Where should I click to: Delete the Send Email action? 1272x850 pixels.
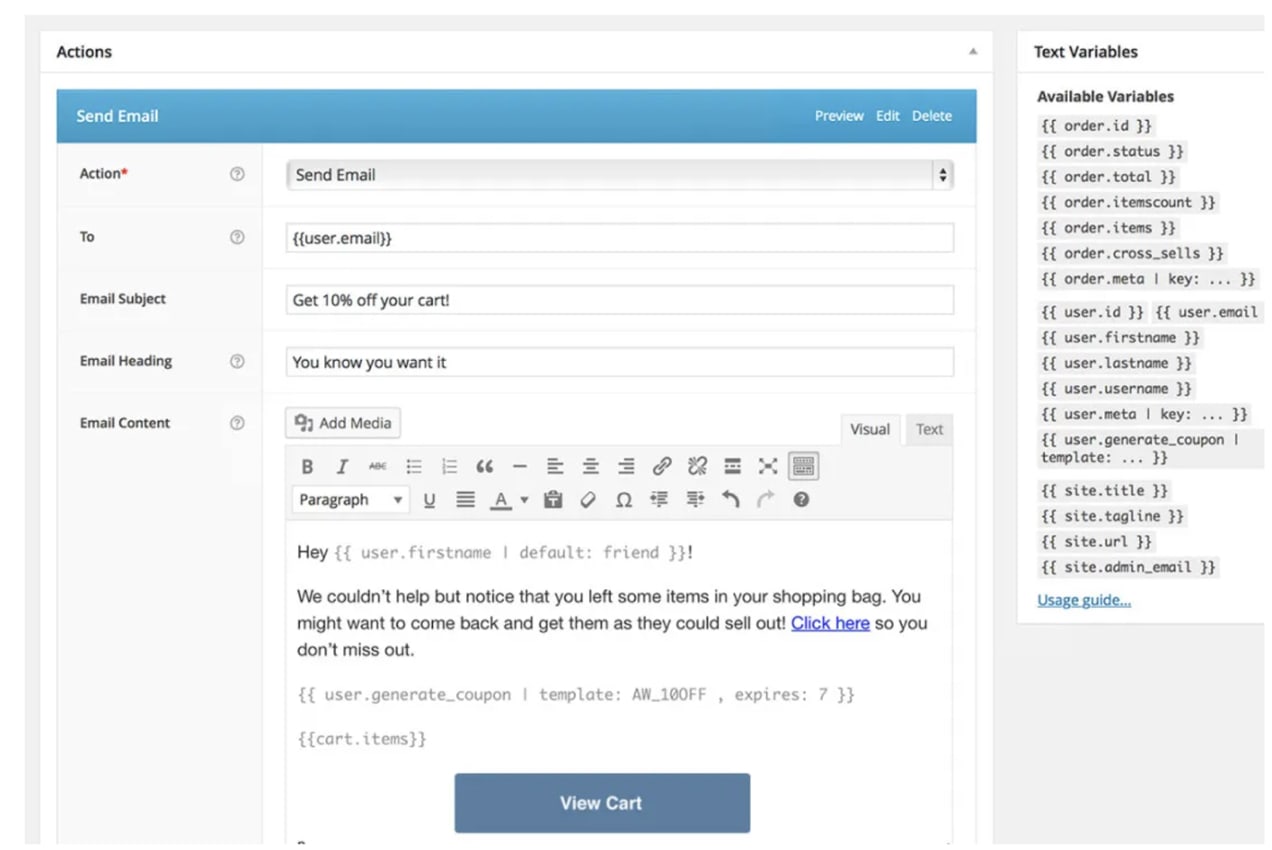tap(932, 116)
